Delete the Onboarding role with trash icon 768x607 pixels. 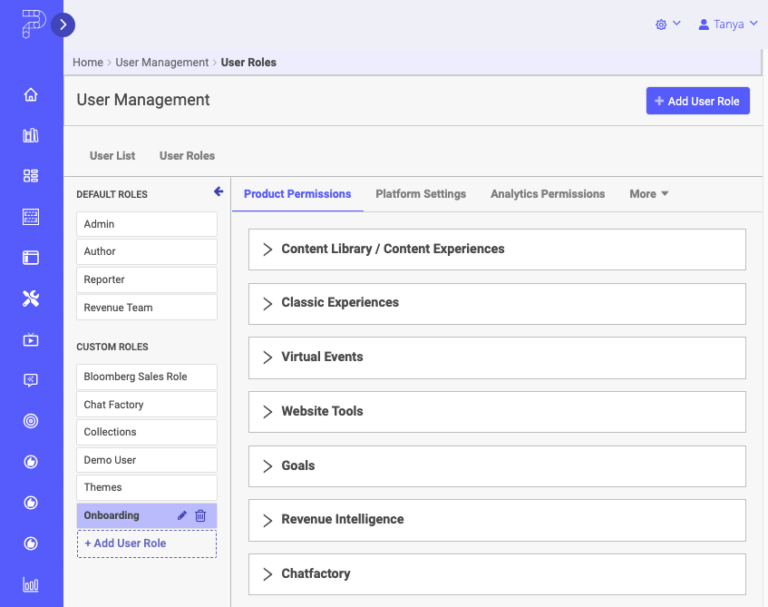click(200, 515)
